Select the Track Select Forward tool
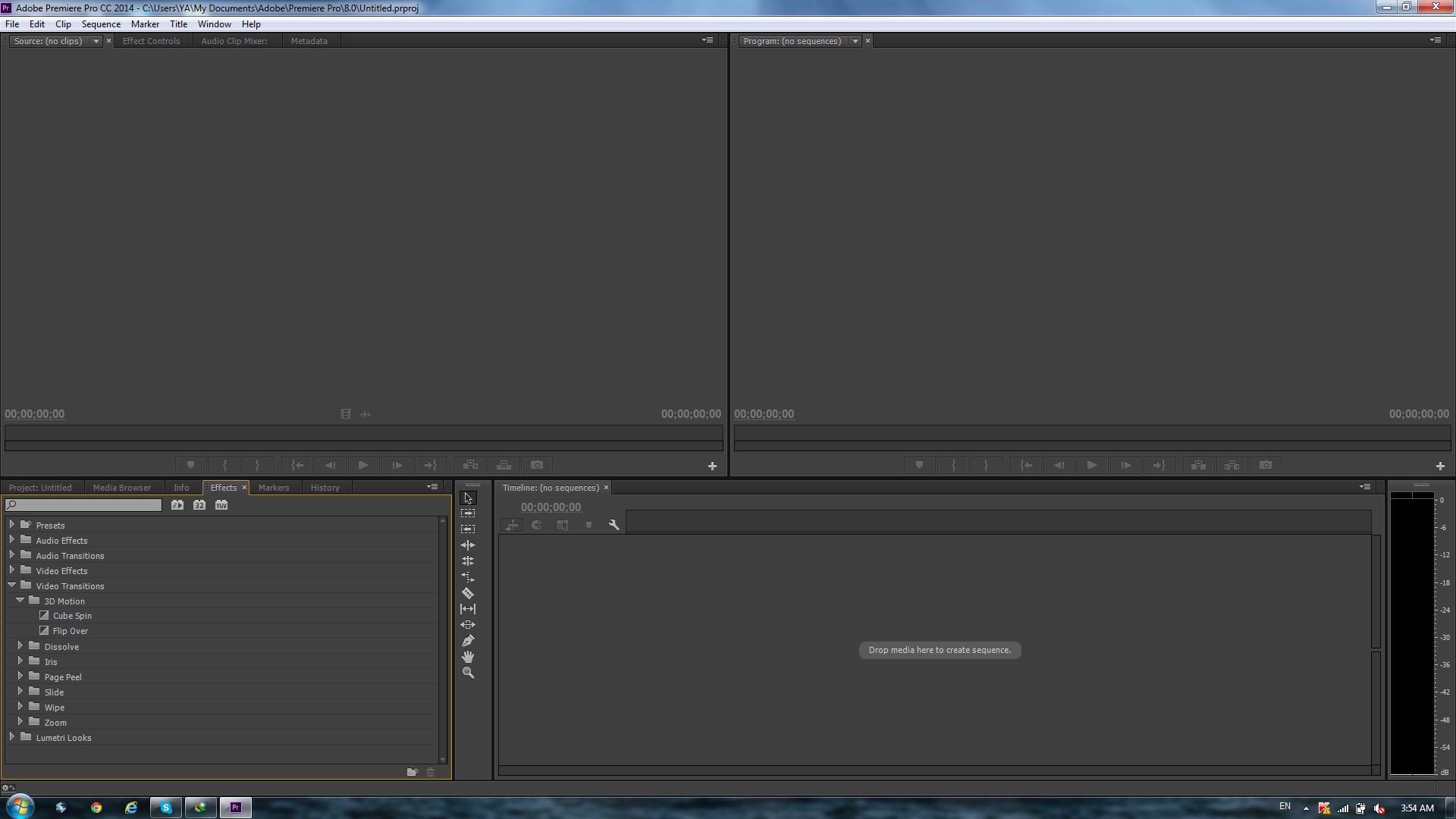The image size is (1456, 819). [468, 513]
